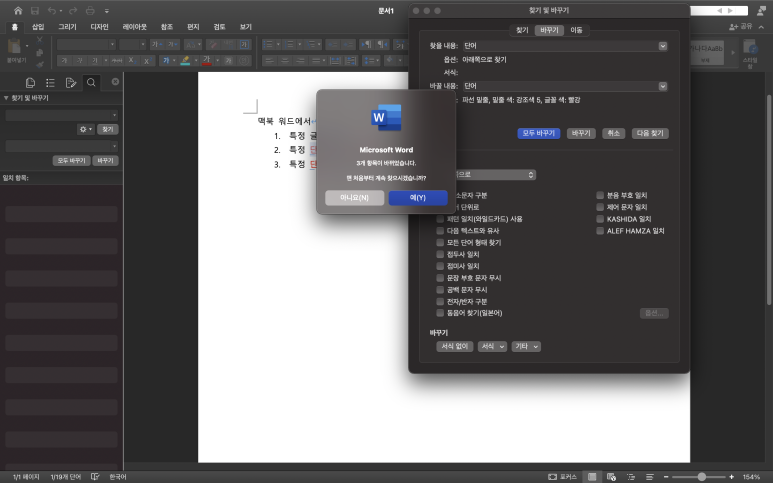773x483 pixels.
Task: Switch to the 이동 tab in dialog
Action: (x=576, y=31)
